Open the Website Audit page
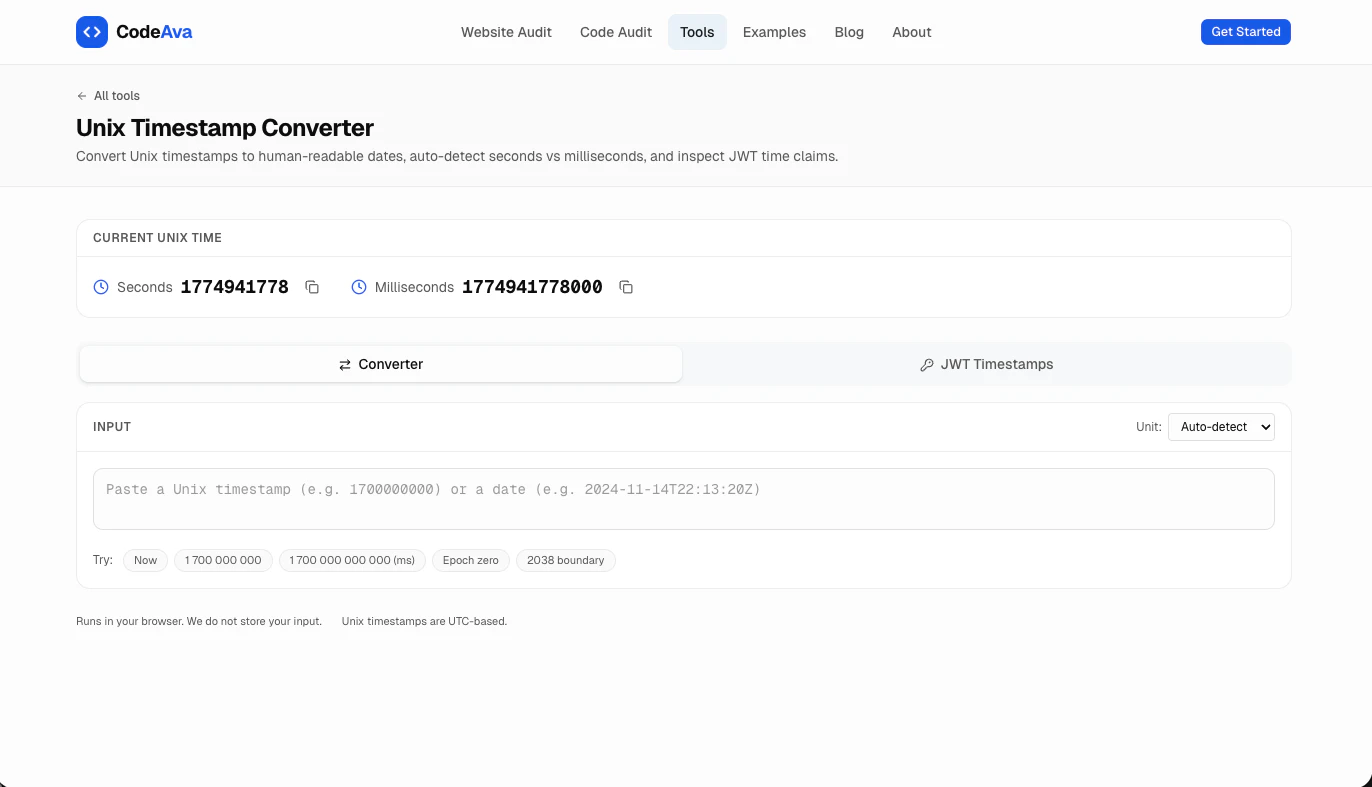The image size is (1372, 787). click(506, 31)
